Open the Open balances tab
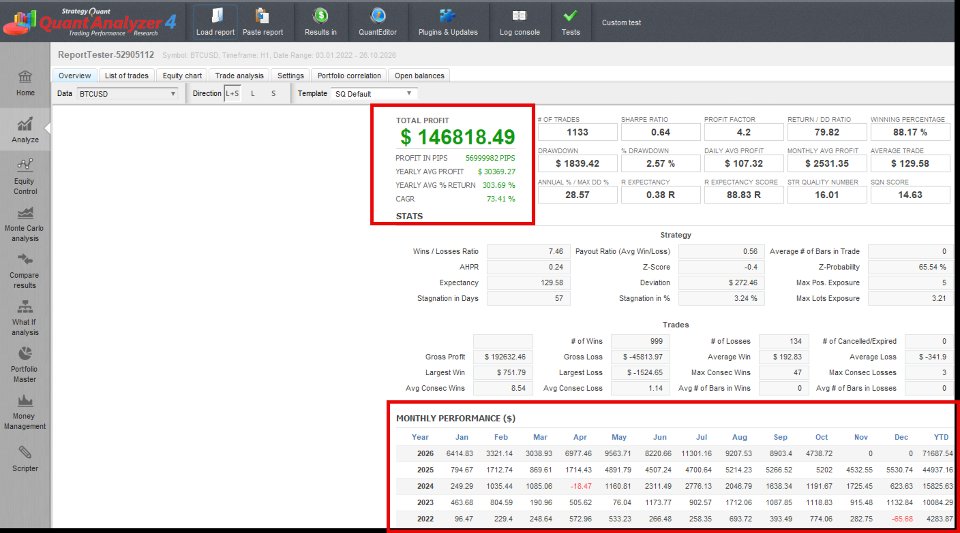This screenshot has height=533, width=960. [419, 75]
